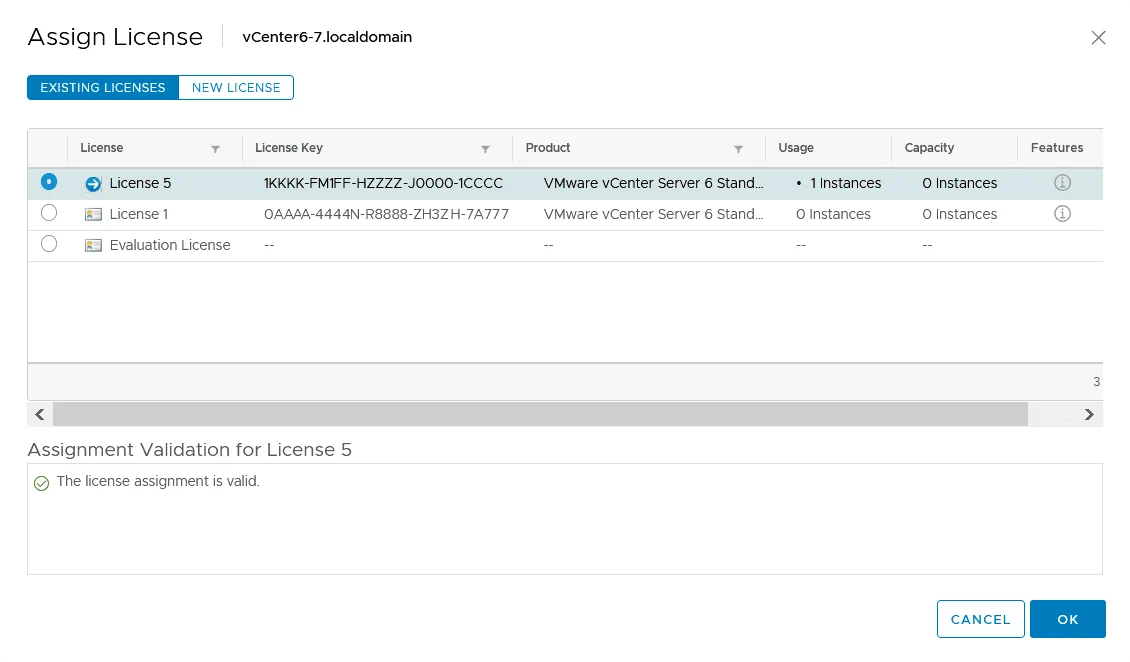Click the License 5 assigned-license icon

[94, 184]
